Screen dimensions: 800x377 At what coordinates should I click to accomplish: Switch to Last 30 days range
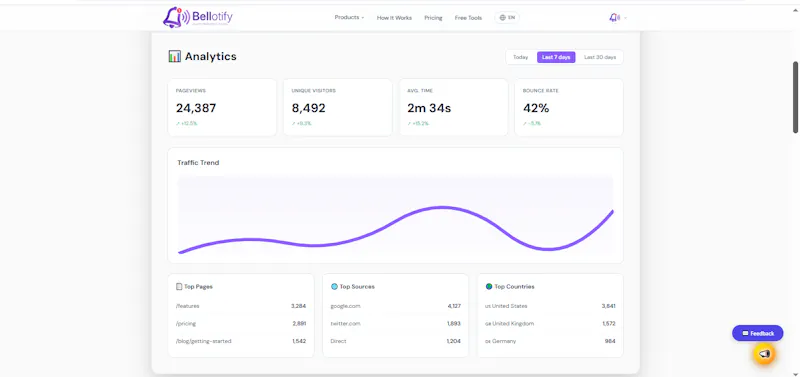599,57
